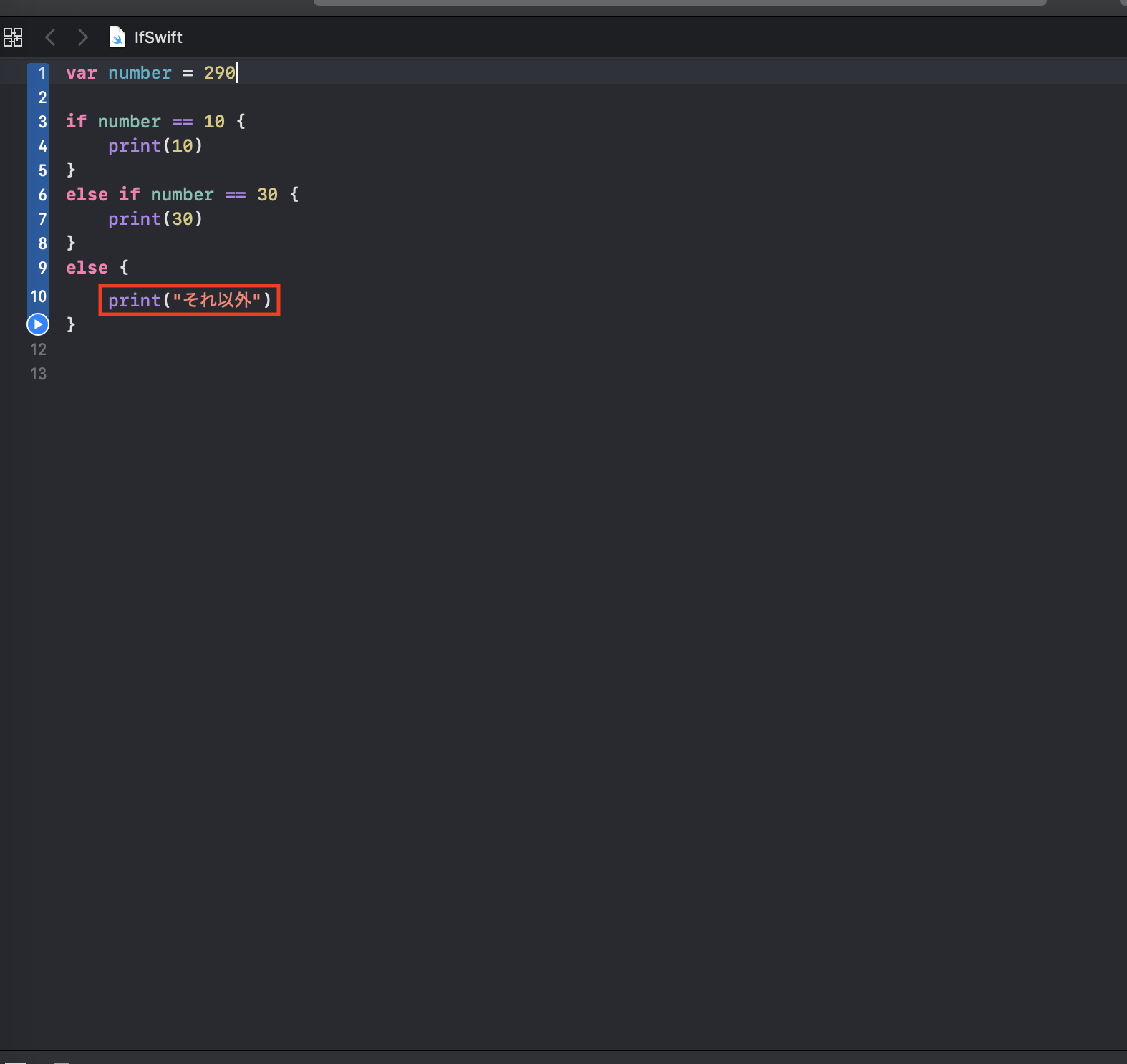
Task: Open the related items grid menu
Action: tap(13, 37)
